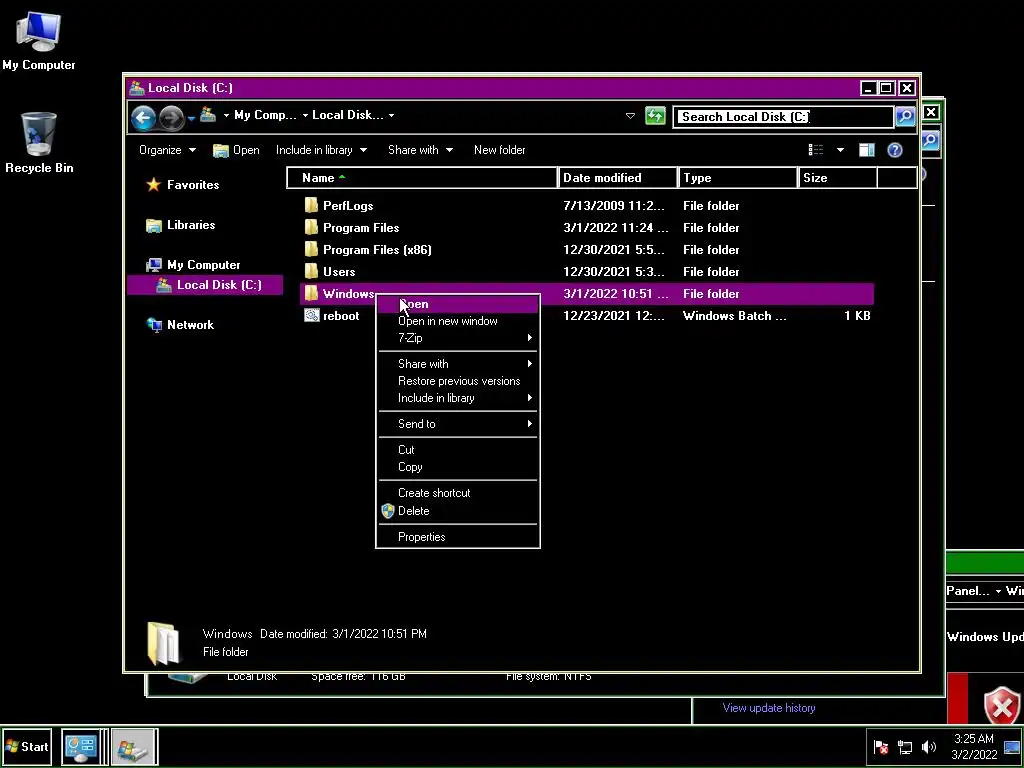Image resolution: width=1024 pixels, height=768 pixels.
Task: Open the Recycle Bin desktop icon
Action: [39, 142]
